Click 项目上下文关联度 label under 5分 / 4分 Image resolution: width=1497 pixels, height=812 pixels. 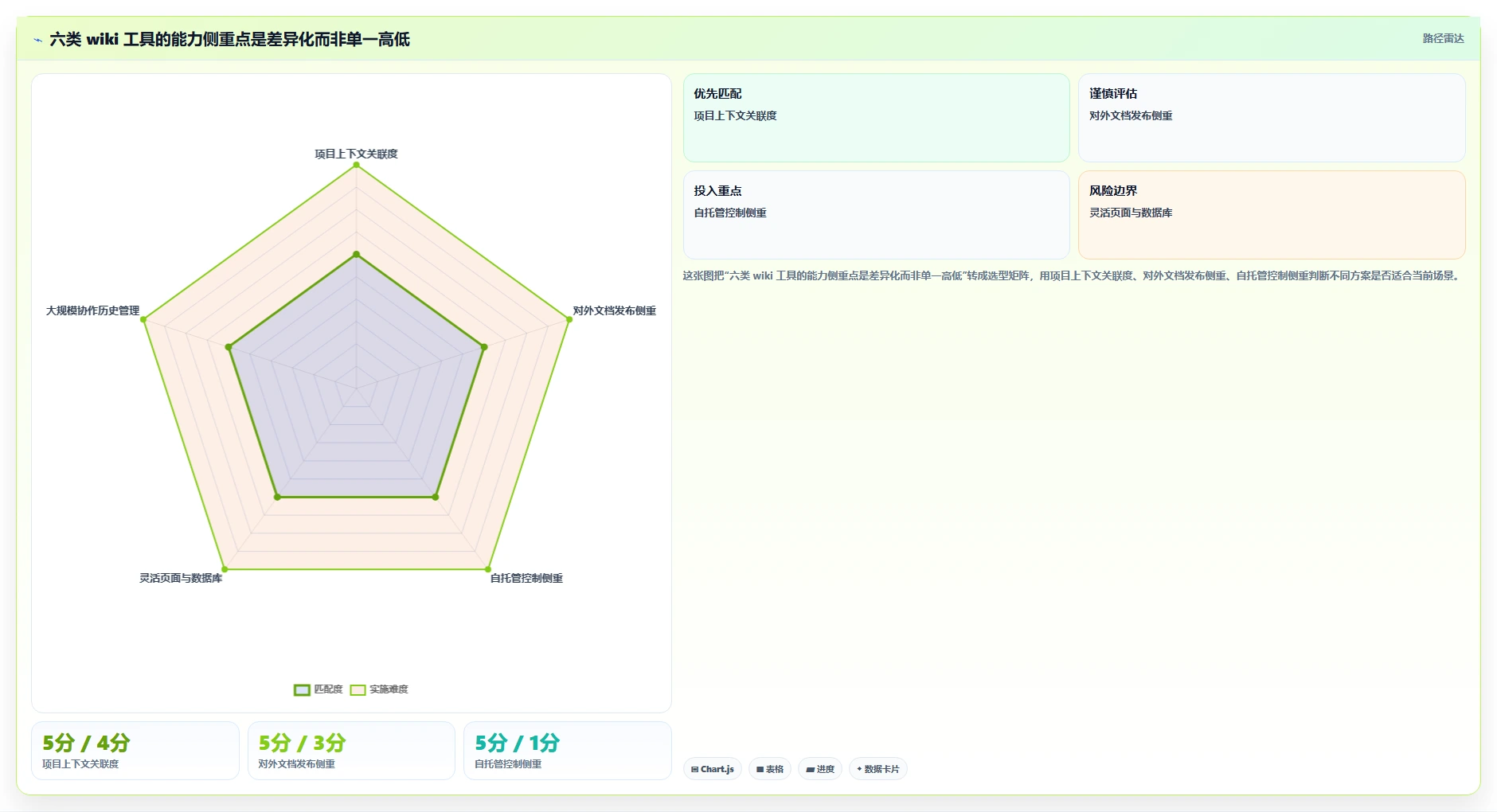[80, 764]
